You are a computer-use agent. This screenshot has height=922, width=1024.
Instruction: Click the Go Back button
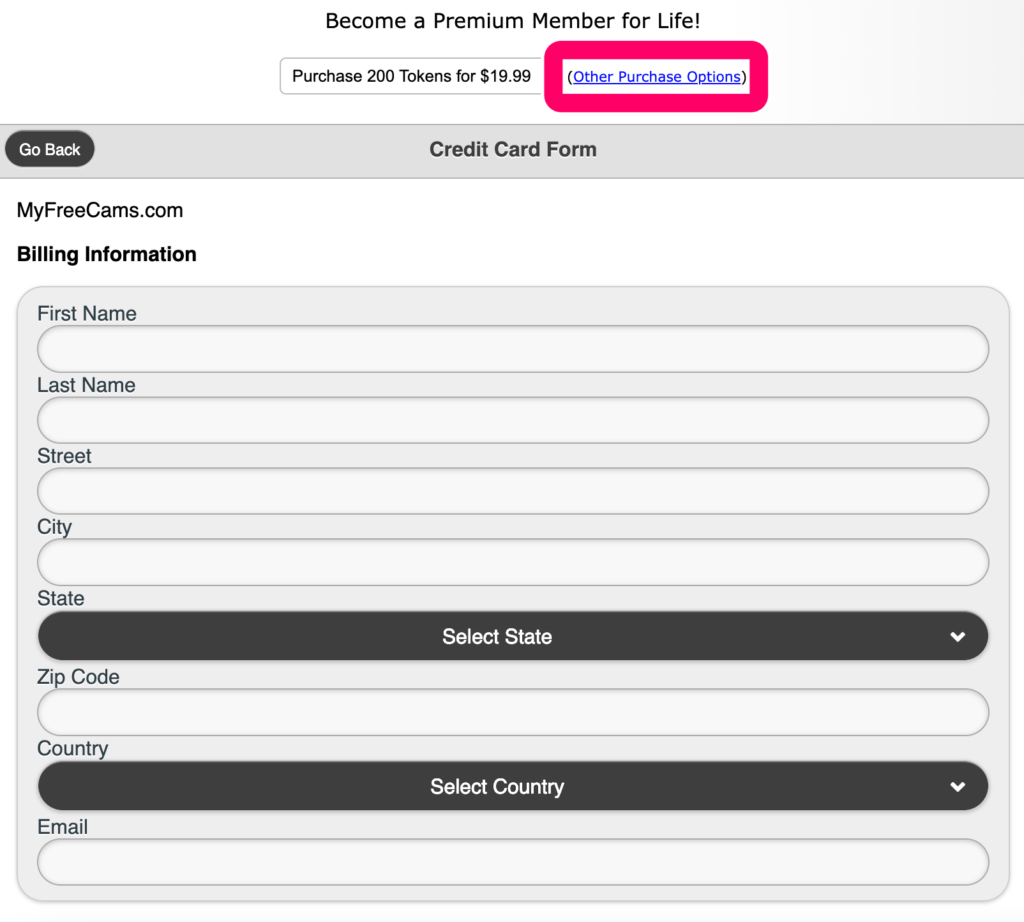tap(50, 150)
